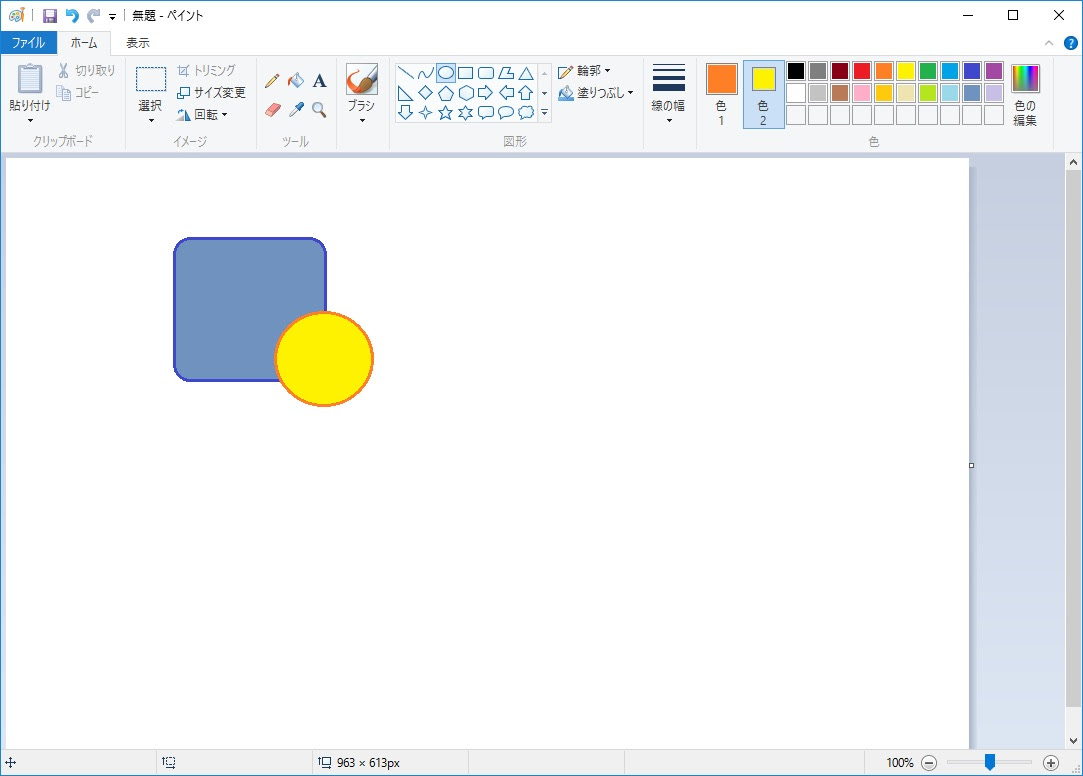
Task: Select the Text tool
Action: (319, 81)
